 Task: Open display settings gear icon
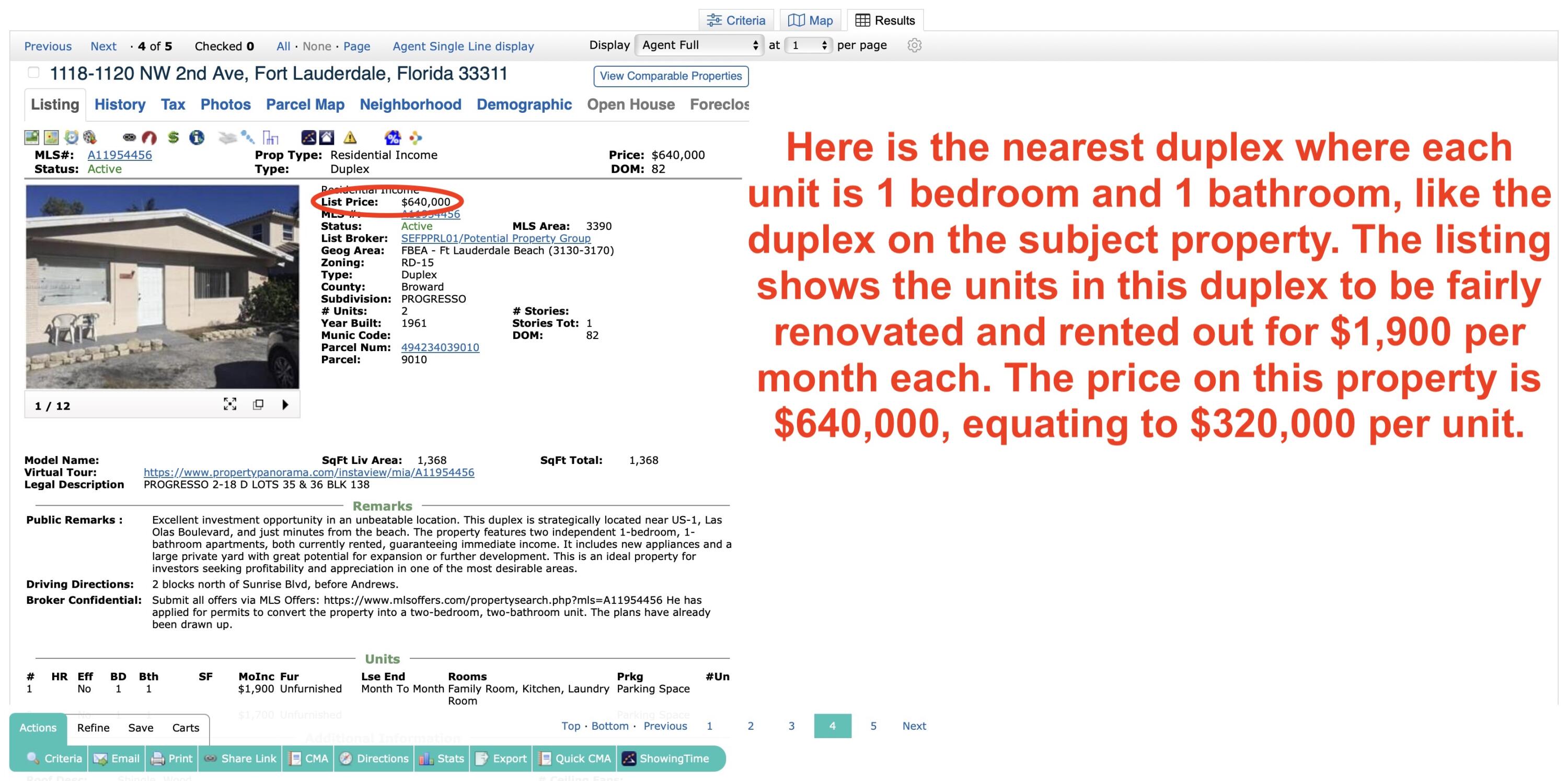click(914, 45)
